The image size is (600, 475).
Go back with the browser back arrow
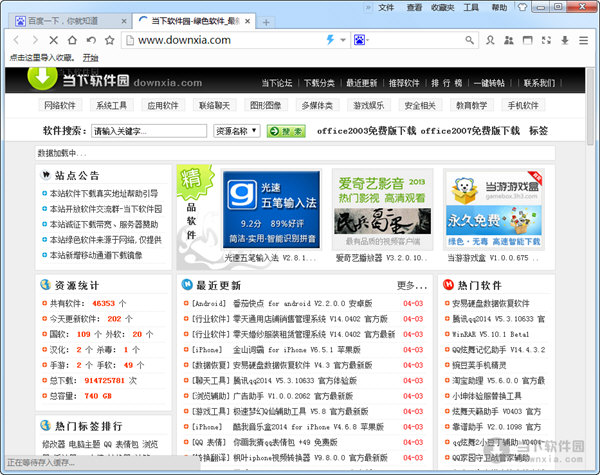click(x=16, y=40)
